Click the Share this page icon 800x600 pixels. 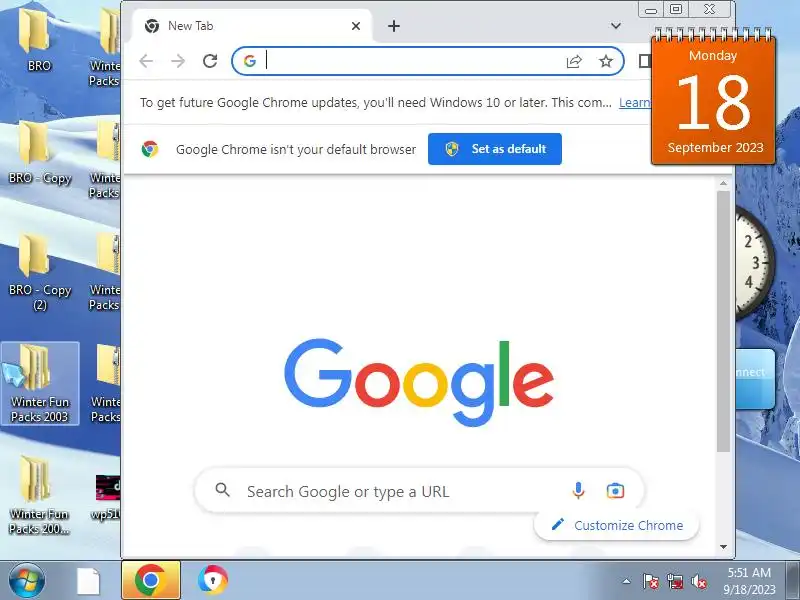click(574, 61)
